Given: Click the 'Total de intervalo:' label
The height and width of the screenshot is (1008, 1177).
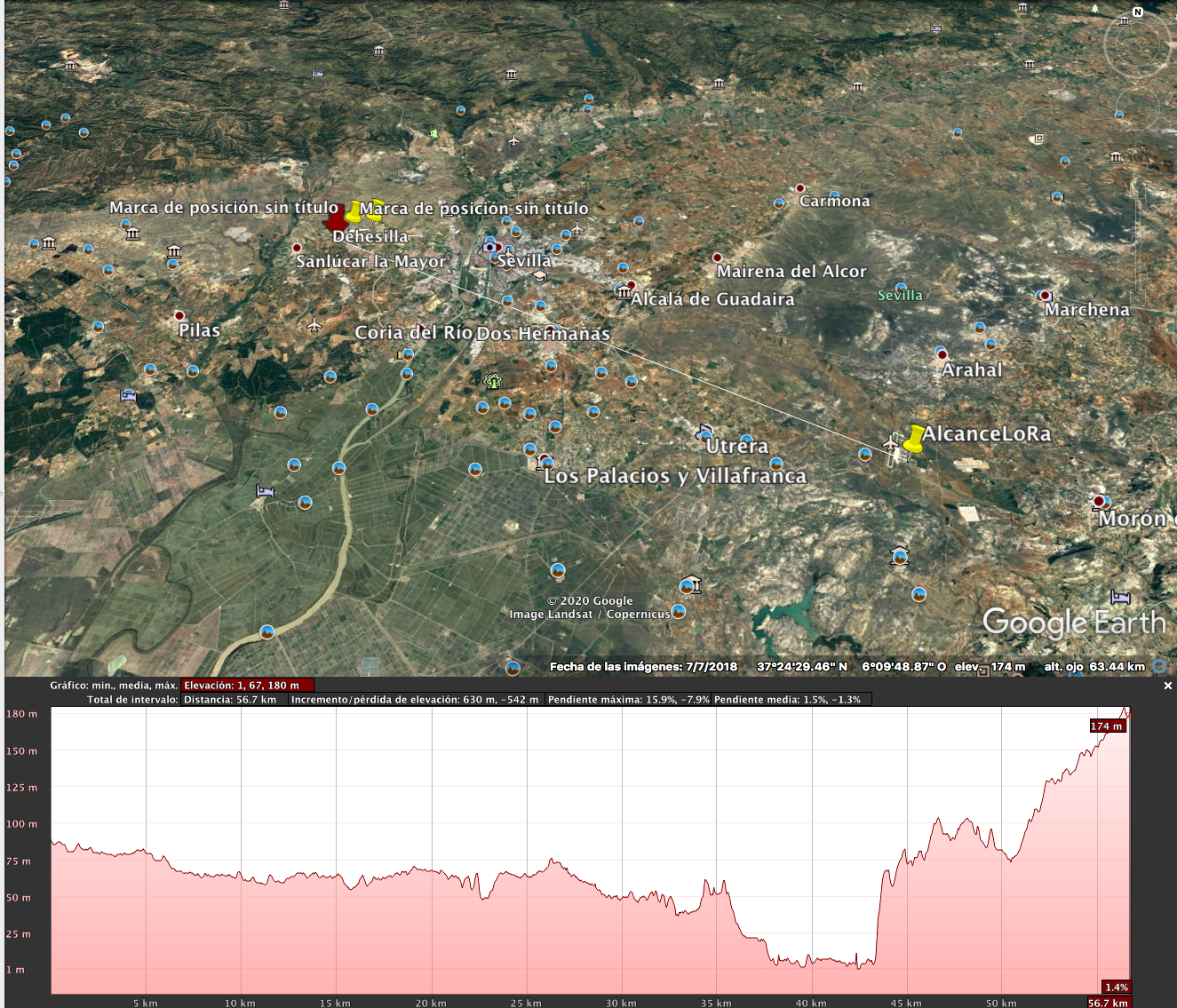Looking at the screenshot, I should point(132,700).
